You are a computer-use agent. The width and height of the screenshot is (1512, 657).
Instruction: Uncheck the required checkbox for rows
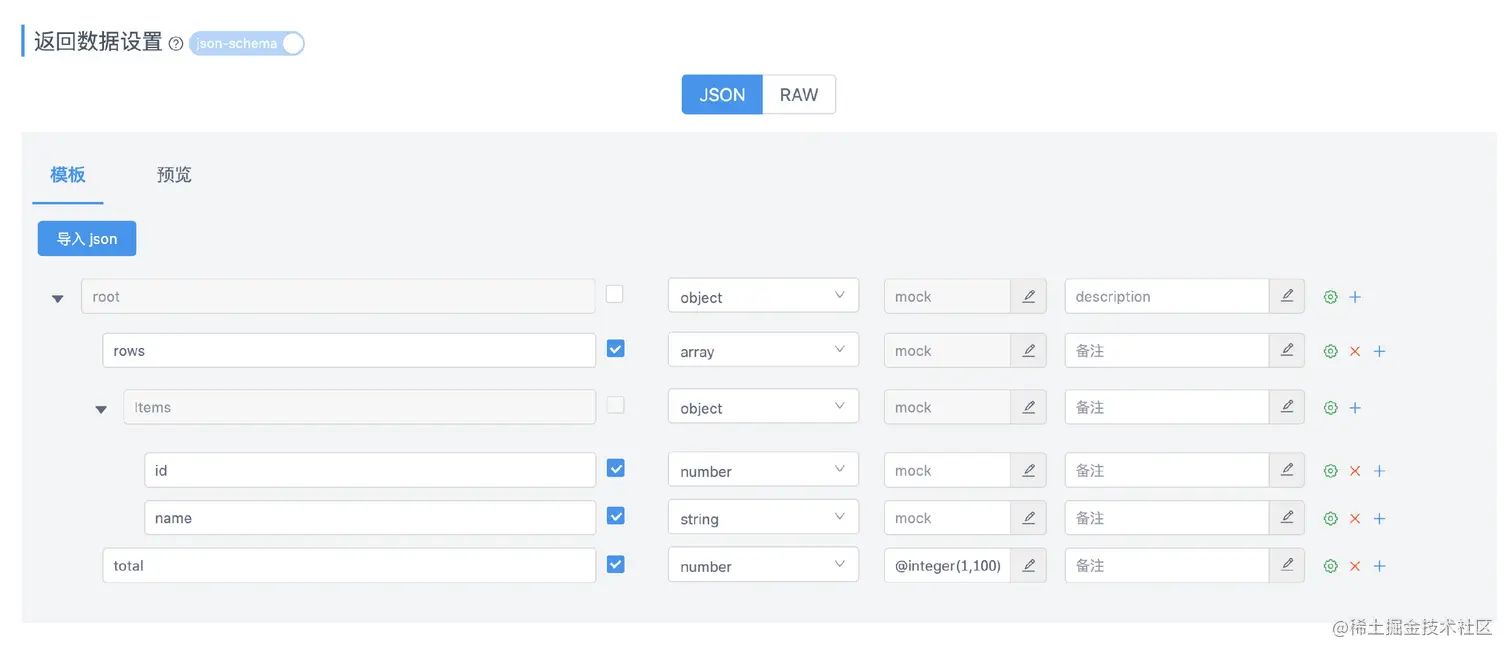click(x=616, y=349)
